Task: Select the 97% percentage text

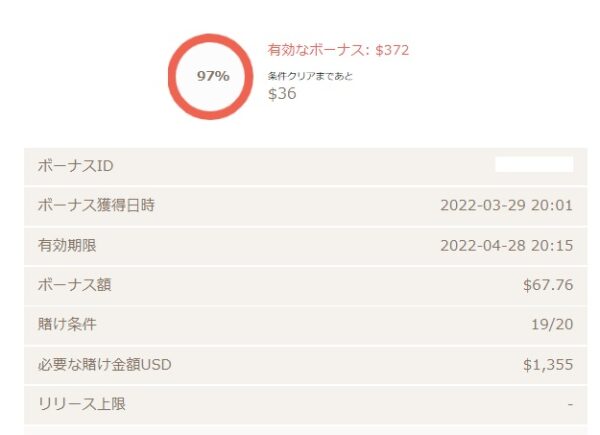Action: tap(213, 76)
